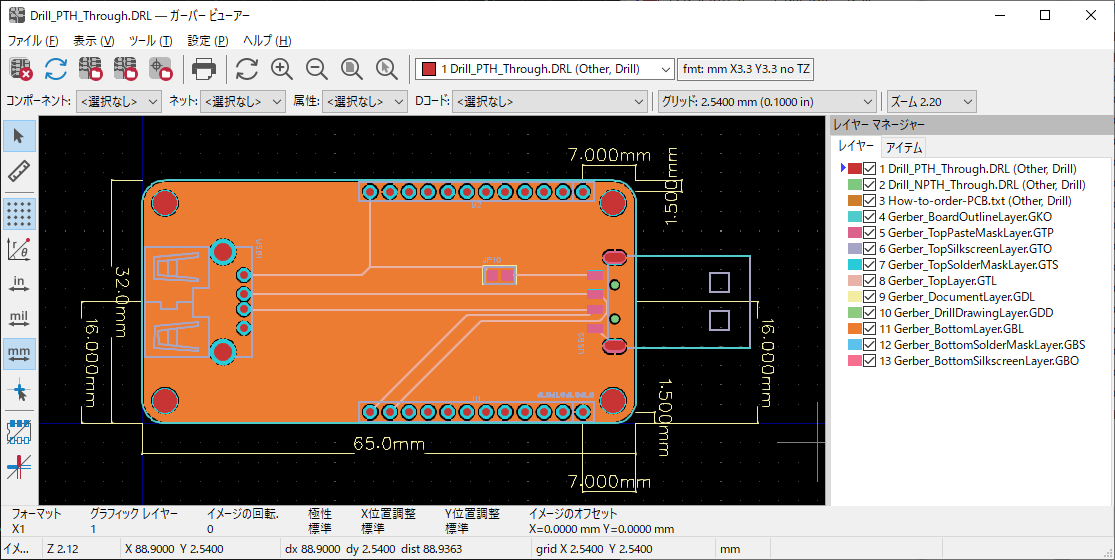Toggle Gerber_TopSilkscreenLayer.GTO layer visibility

pos(870,249)
